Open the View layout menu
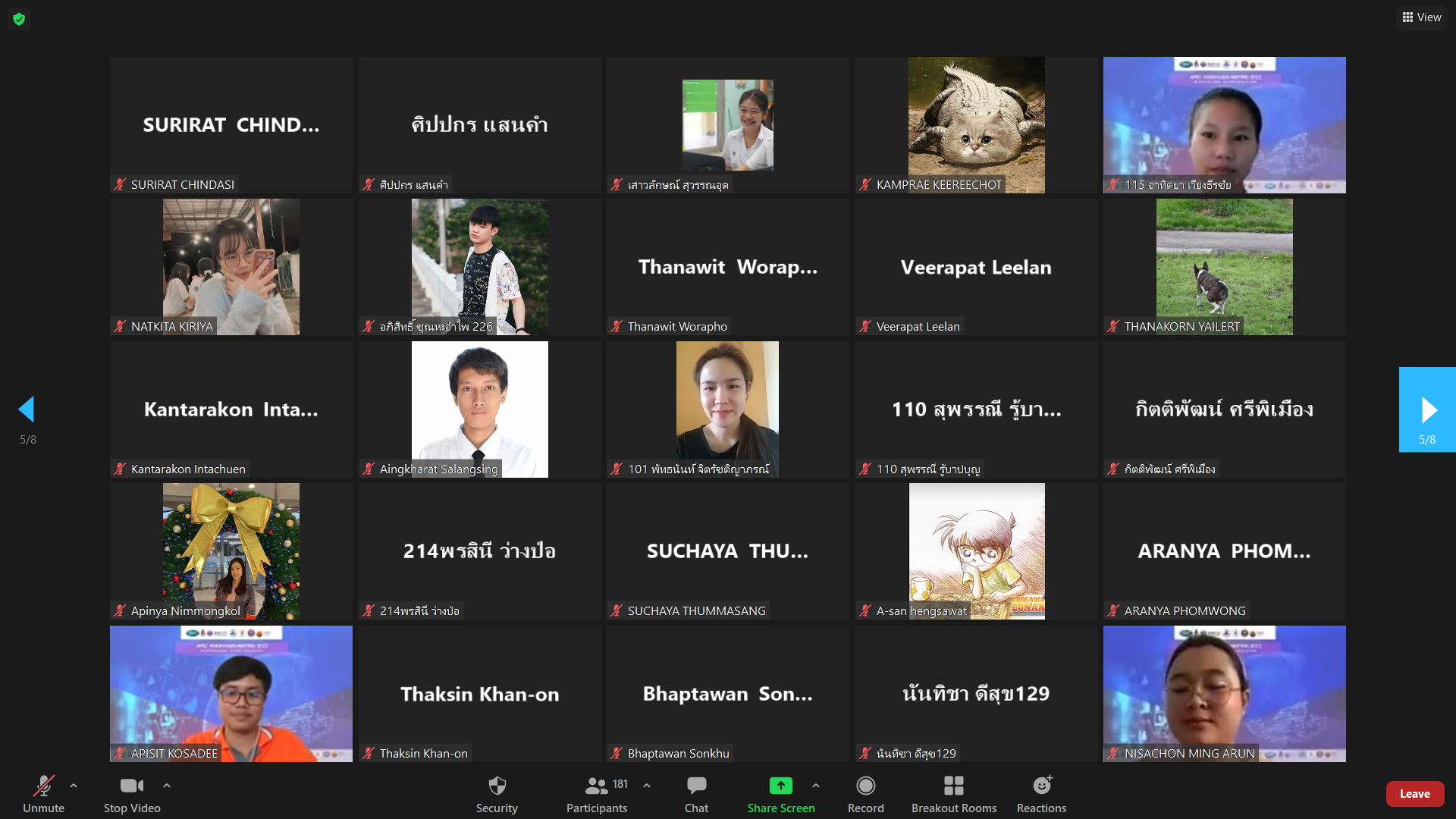The image size is (1456, 819). [1422, 17]
